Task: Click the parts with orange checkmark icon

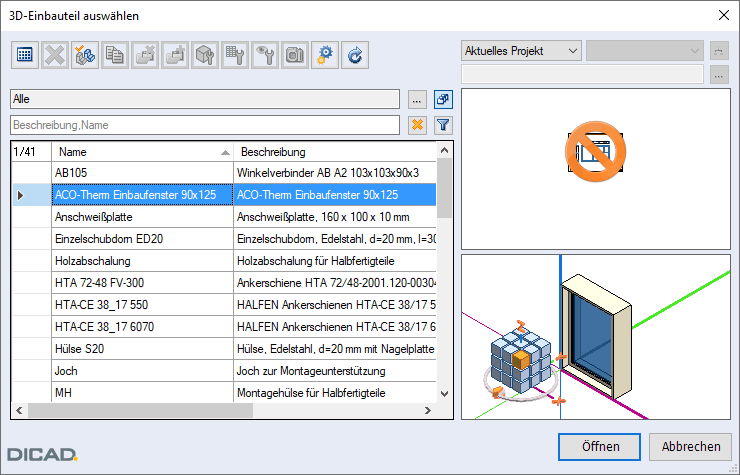Action: click(85, 55)
